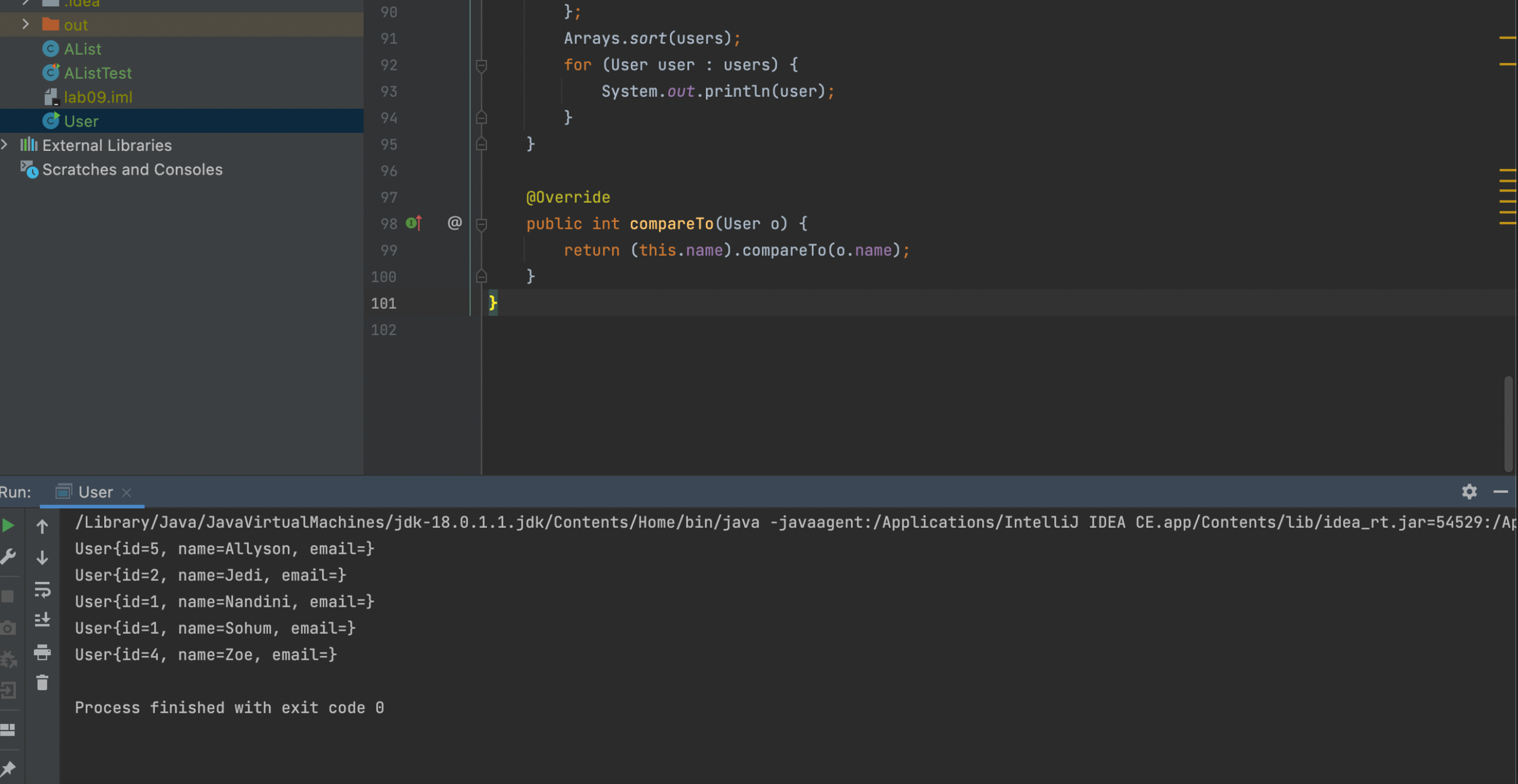Toggle soft-wrap in the console

pos(43,589)
